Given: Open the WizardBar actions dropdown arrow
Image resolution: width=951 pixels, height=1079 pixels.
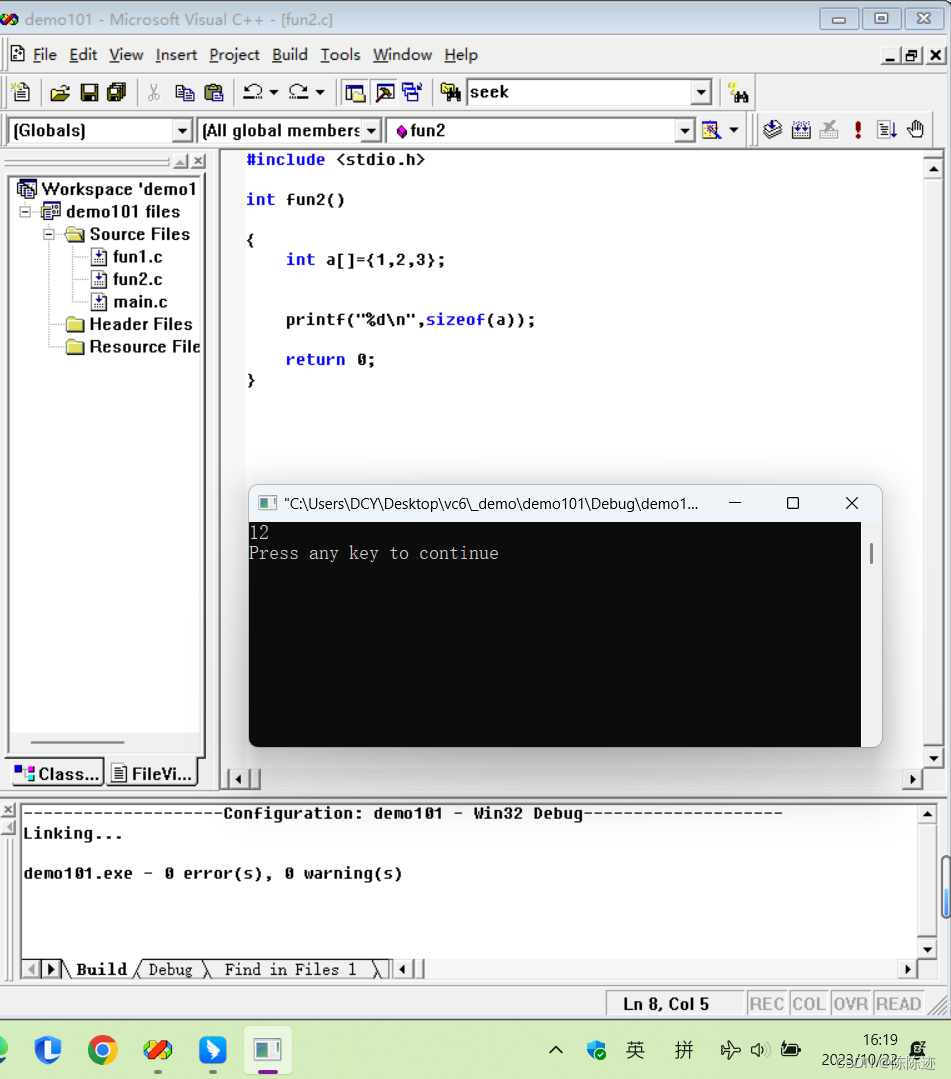Looking at the screenshot, I should click(x=734, y=129).
